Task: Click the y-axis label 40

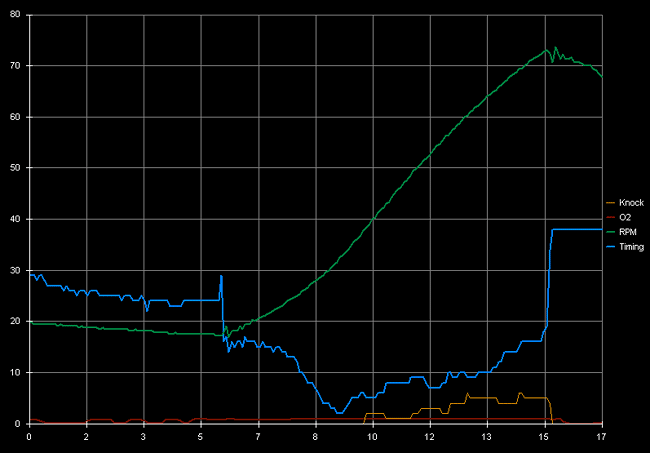Action: pyautogui.click(x=14, y=219)
